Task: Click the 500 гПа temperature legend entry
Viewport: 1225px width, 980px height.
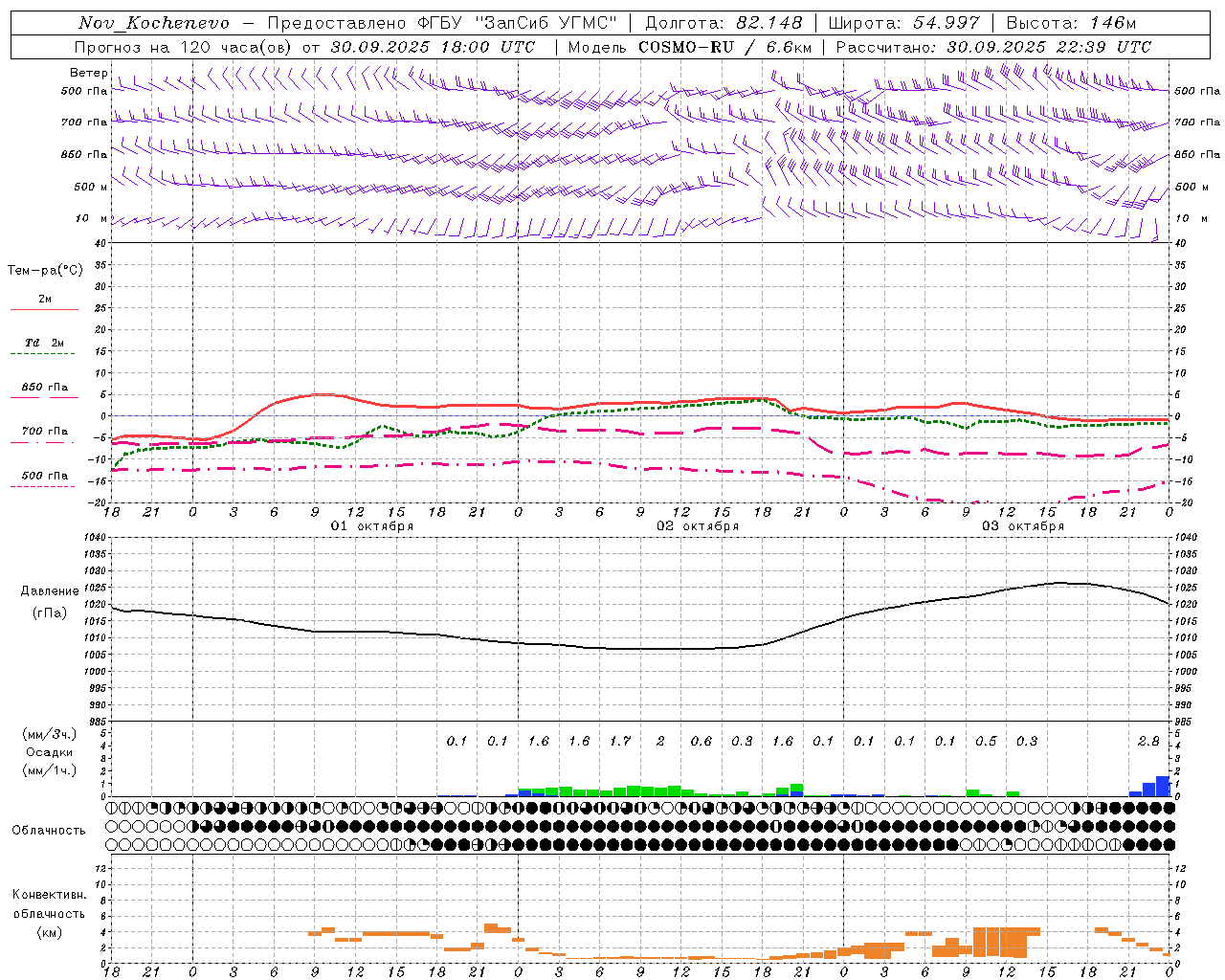Action: click(45, 476)
